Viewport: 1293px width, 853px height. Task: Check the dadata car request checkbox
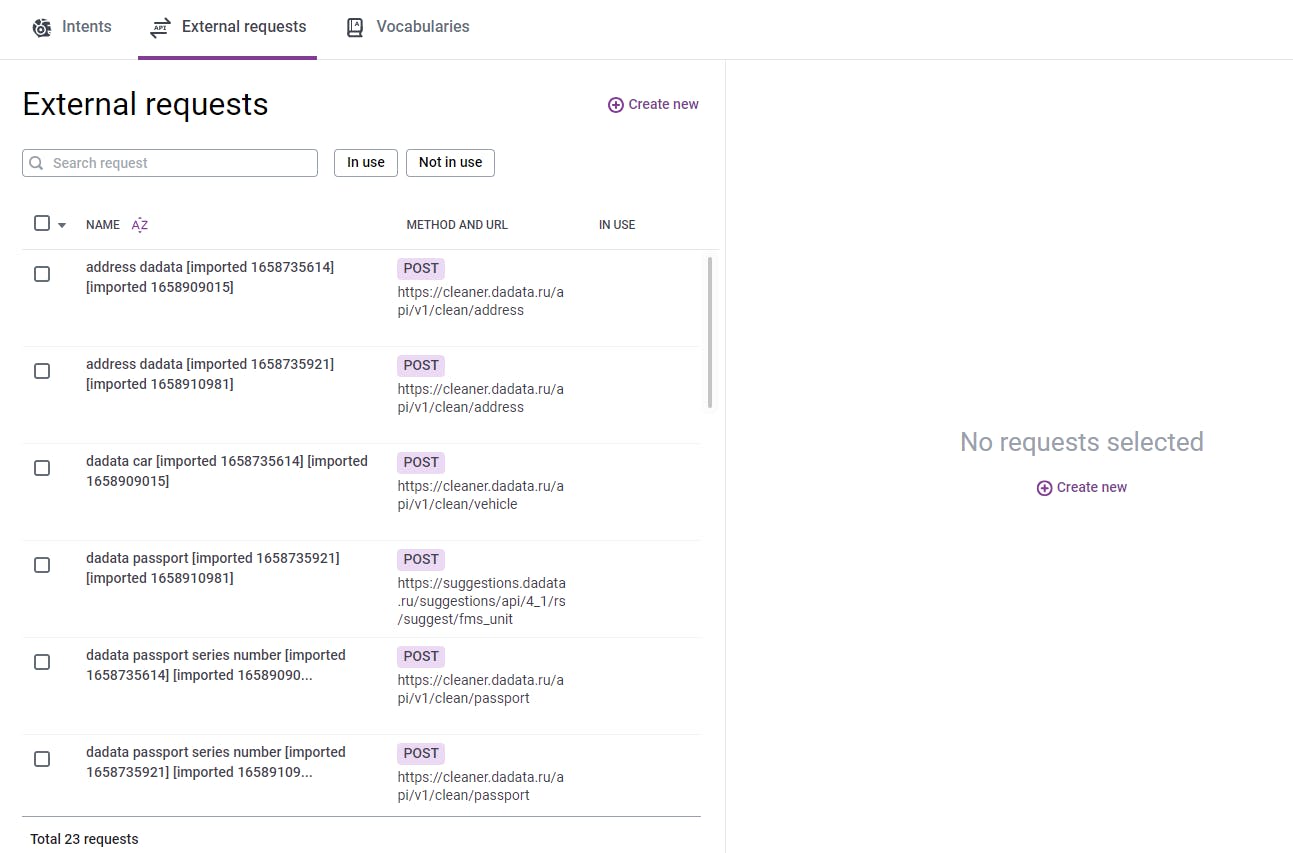click(x=42, y=468)
